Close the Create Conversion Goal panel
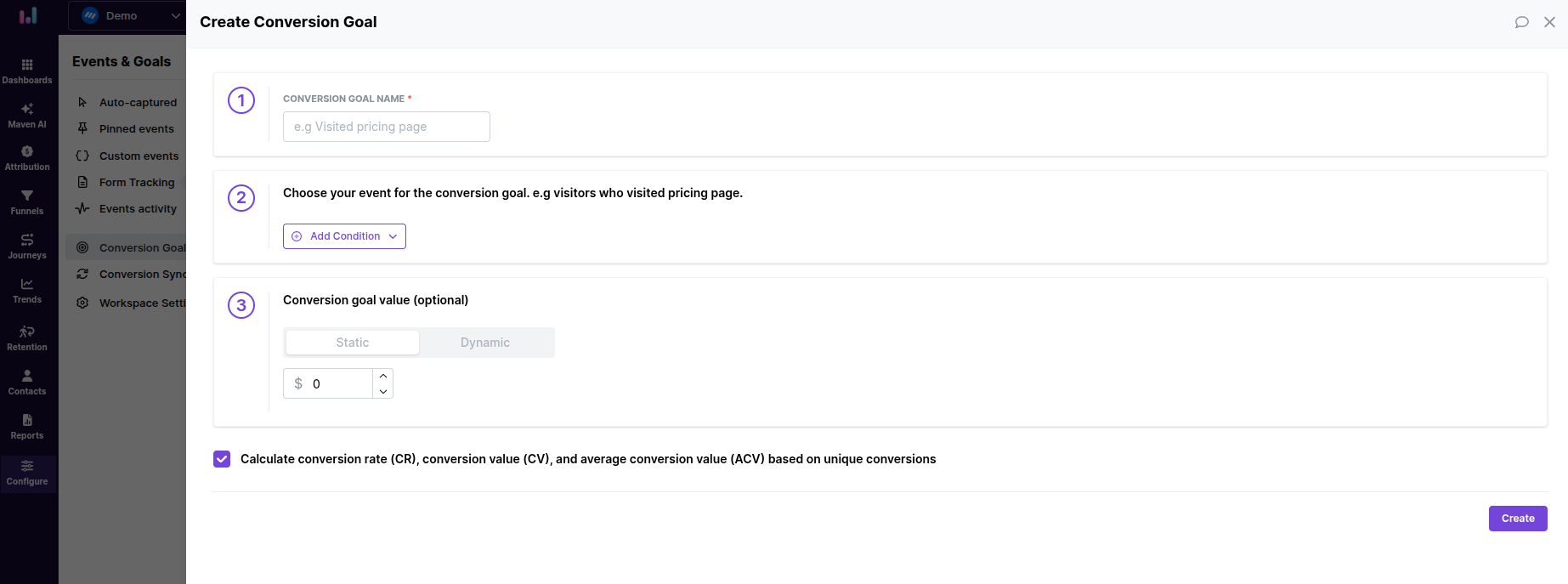The width and height of the screenshot is (1568, 584). (x=1549, y=22)
